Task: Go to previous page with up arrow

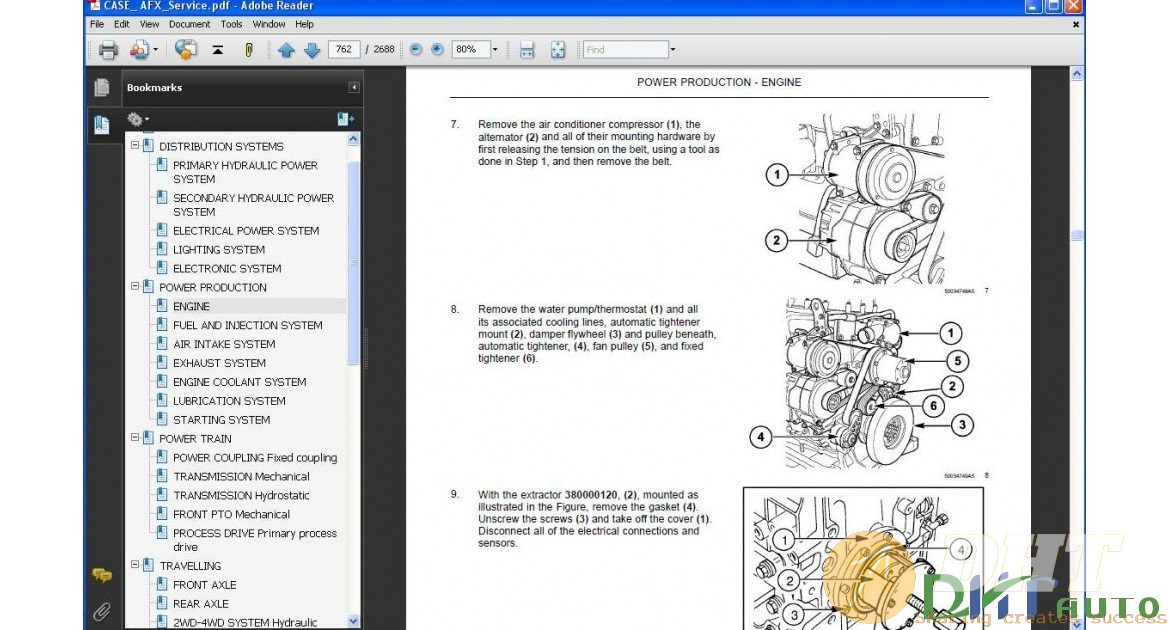Action: point(286,50)
